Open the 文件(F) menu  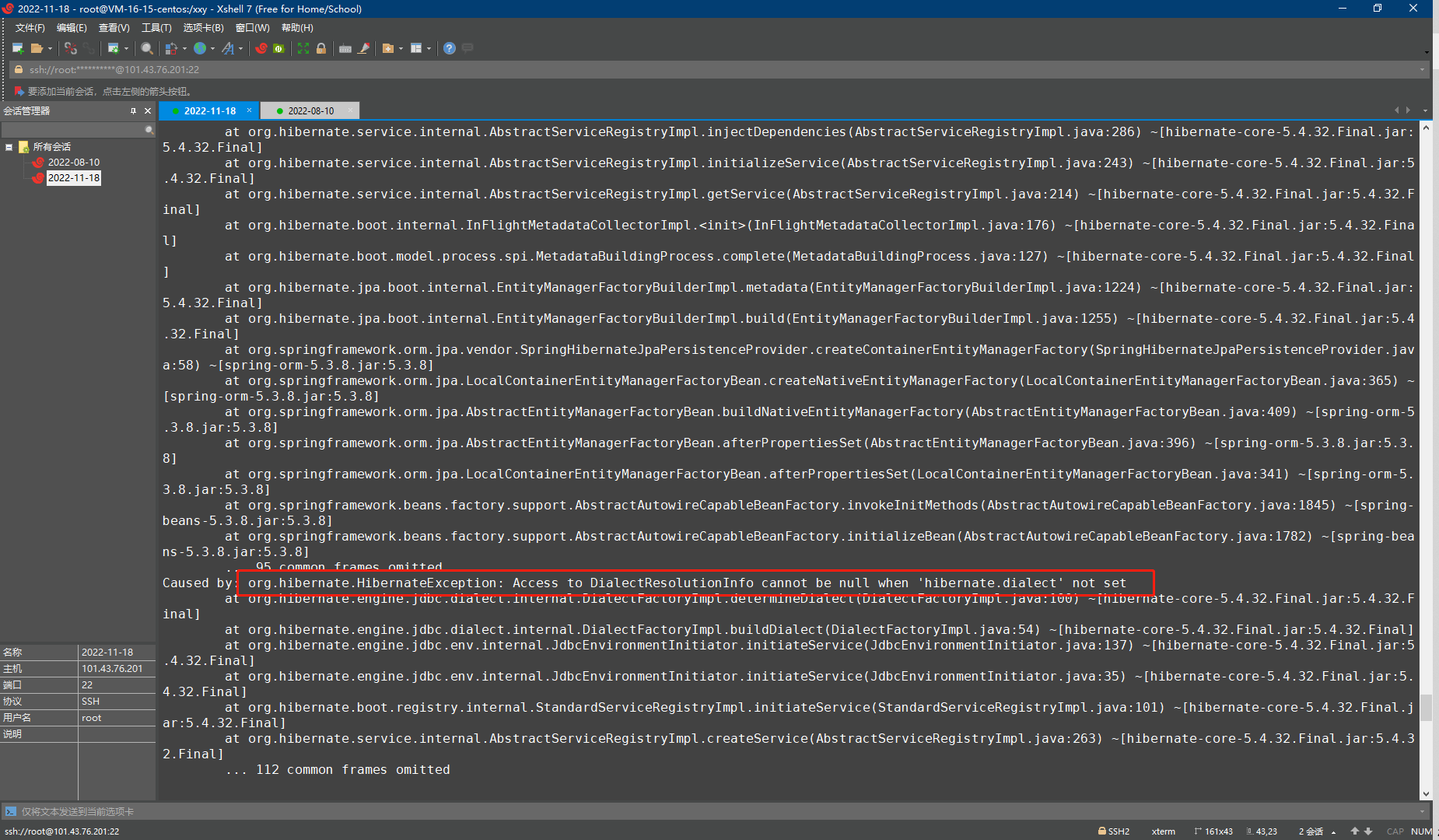tap(30, 28)
